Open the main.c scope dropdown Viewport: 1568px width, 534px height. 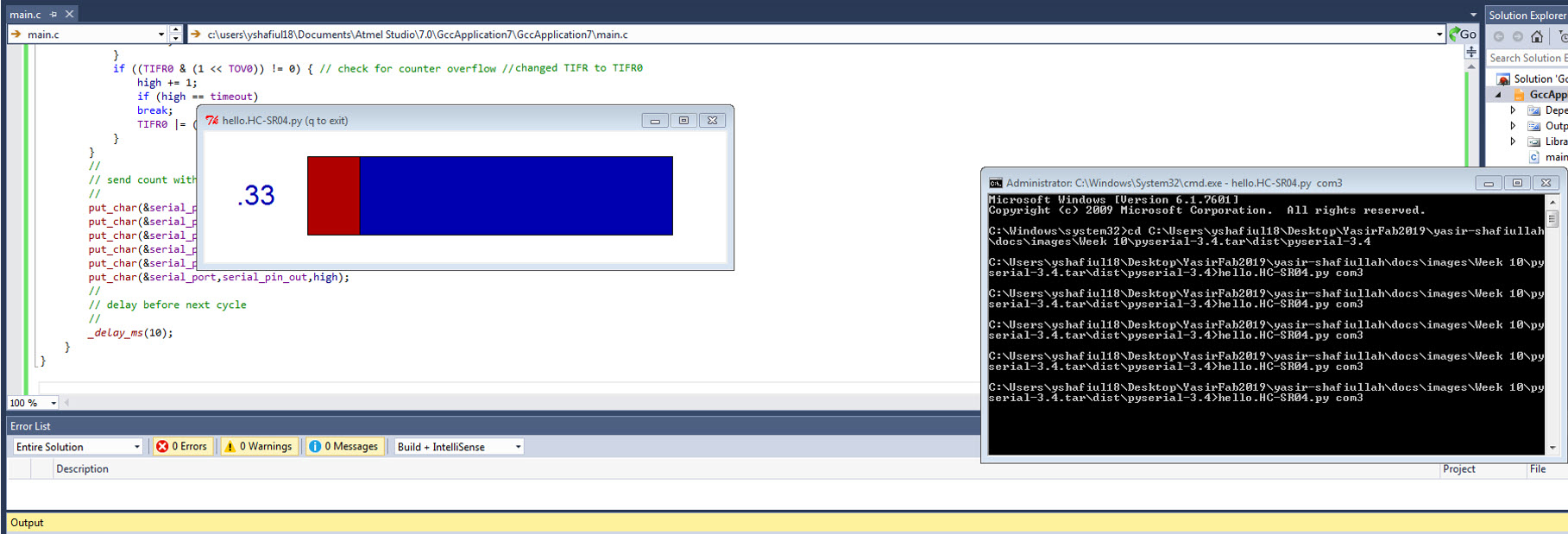click(161, 35)
